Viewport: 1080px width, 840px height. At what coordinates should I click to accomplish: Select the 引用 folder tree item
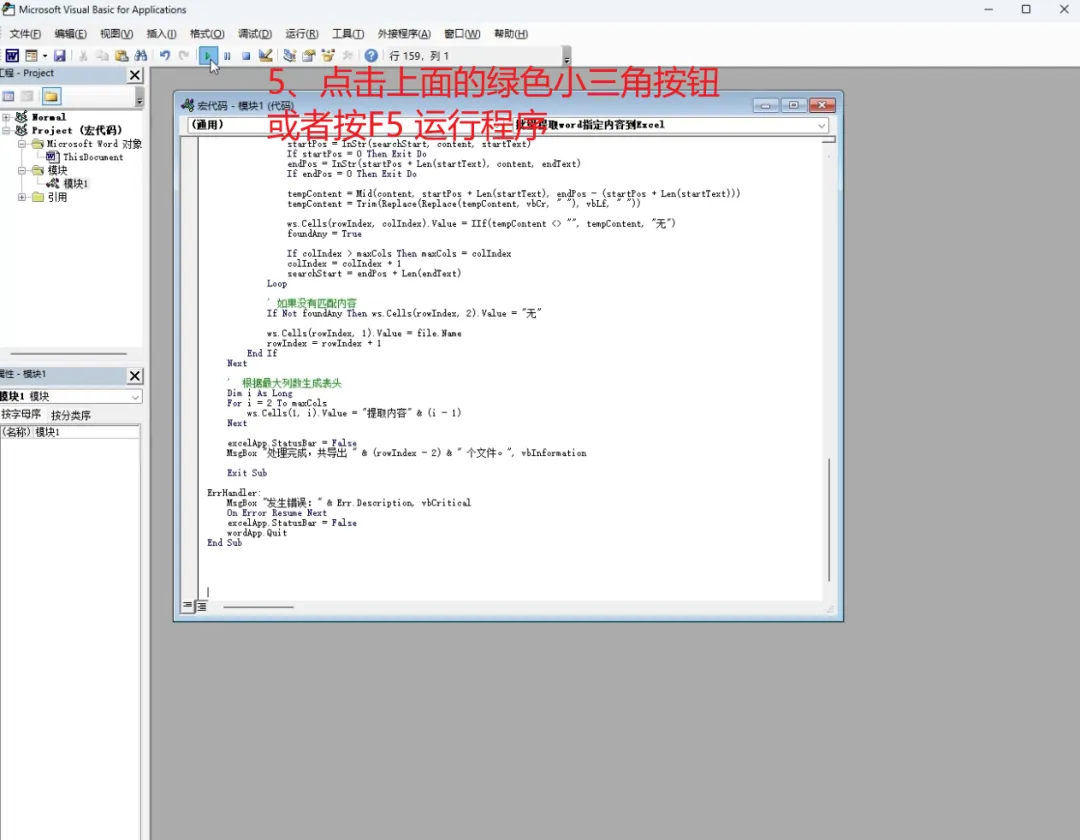57,197
